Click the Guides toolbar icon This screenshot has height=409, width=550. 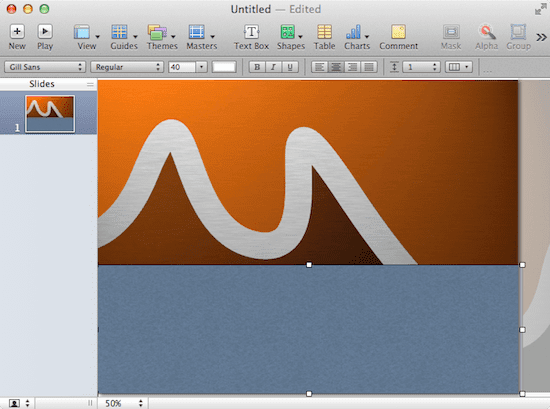[119, 32]
